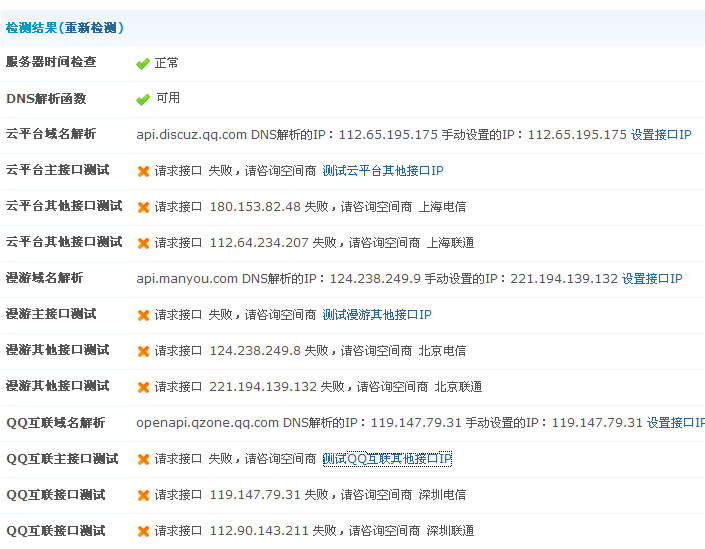705x549 pixels.
Task: Click green check icon next to 正常
Action: 143,63
